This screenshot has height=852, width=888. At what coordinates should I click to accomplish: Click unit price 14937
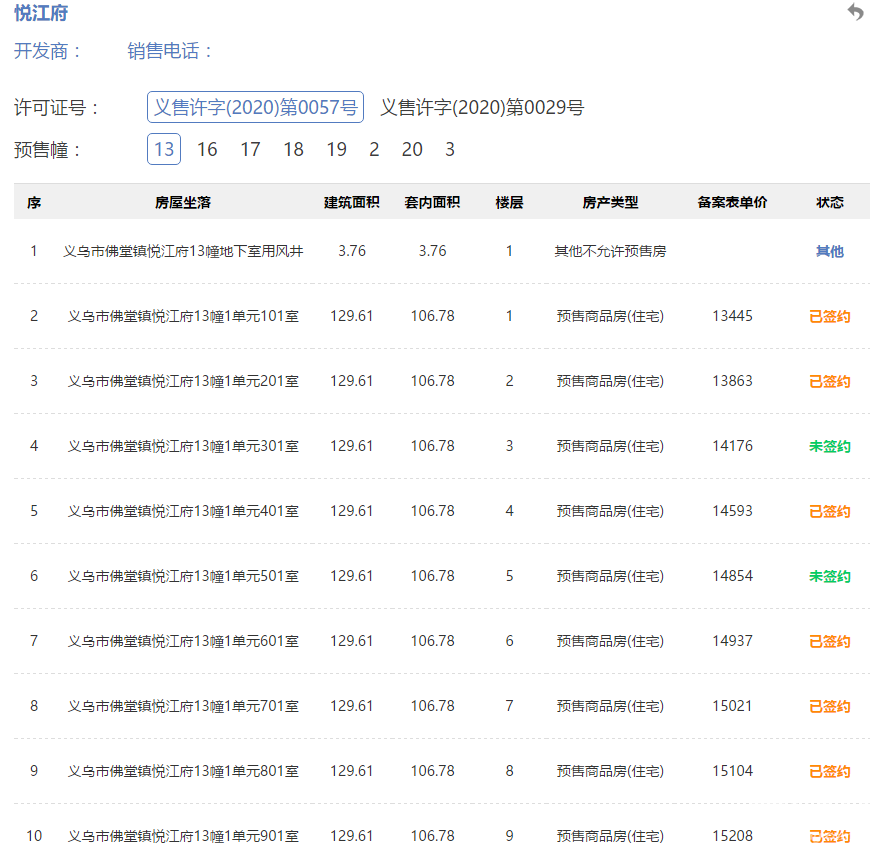coord(732,641)
